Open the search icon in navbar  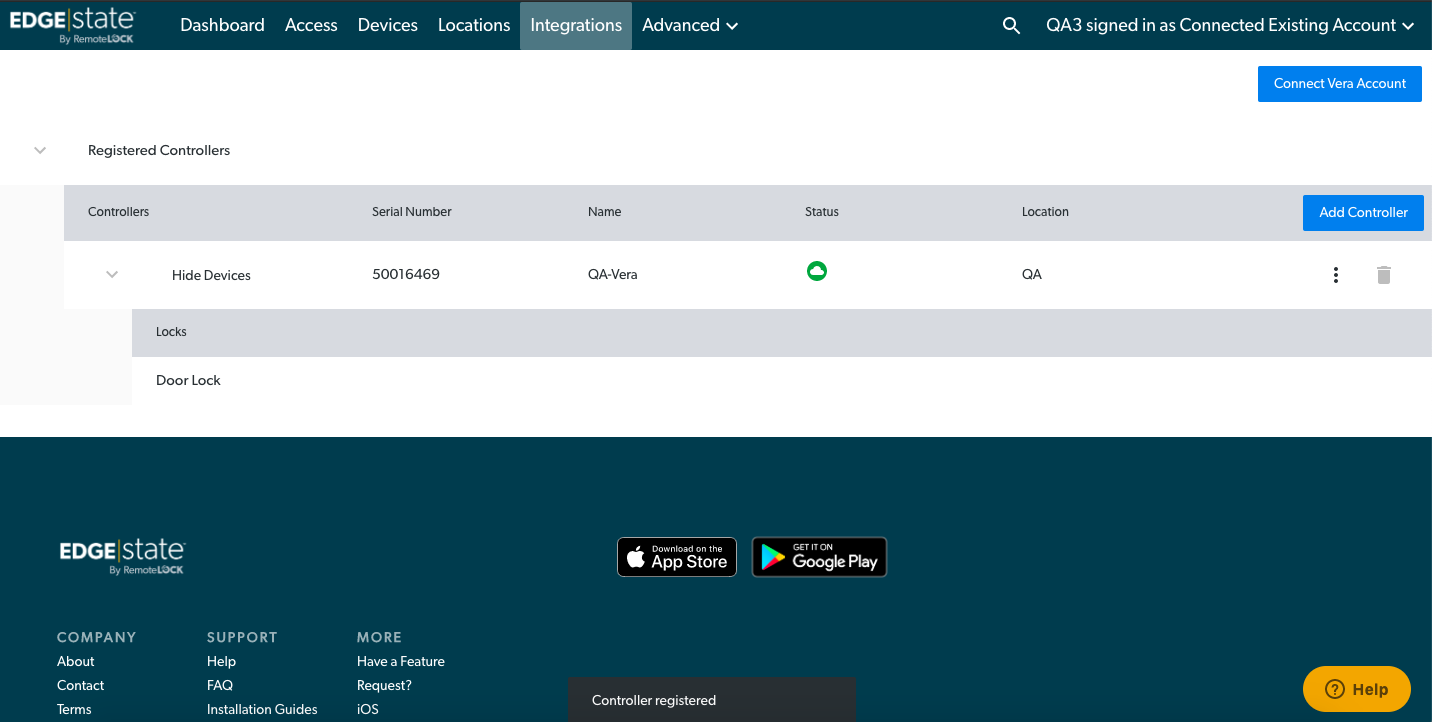click(1011, 25)
